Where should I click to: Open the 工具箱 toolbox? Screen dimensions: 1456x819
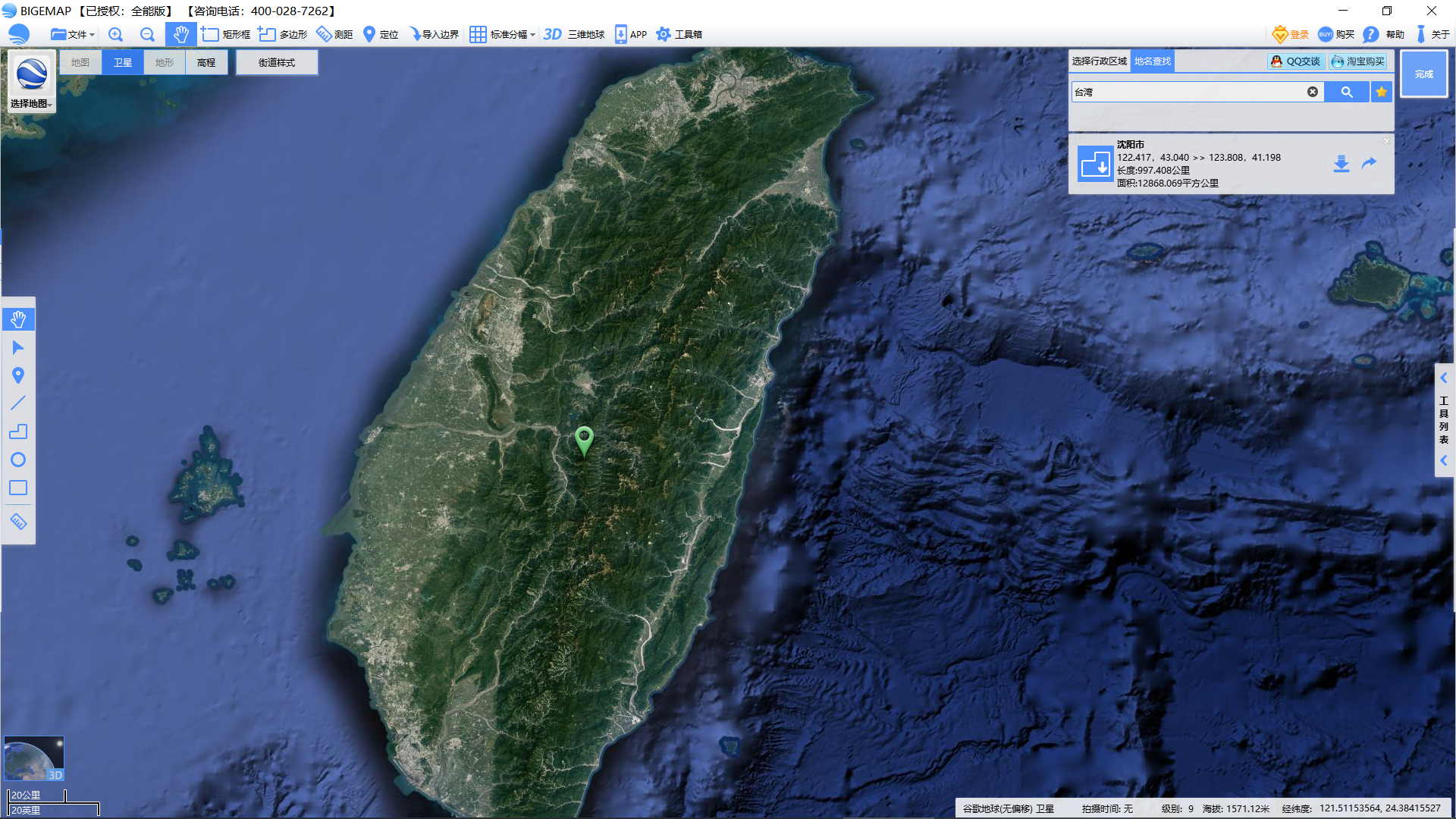[679, 34]
